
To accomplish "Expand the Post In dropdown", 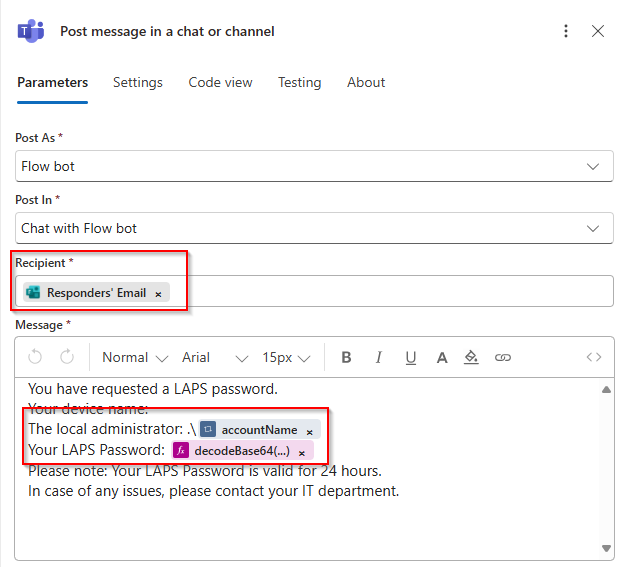I will pos(593,228).
